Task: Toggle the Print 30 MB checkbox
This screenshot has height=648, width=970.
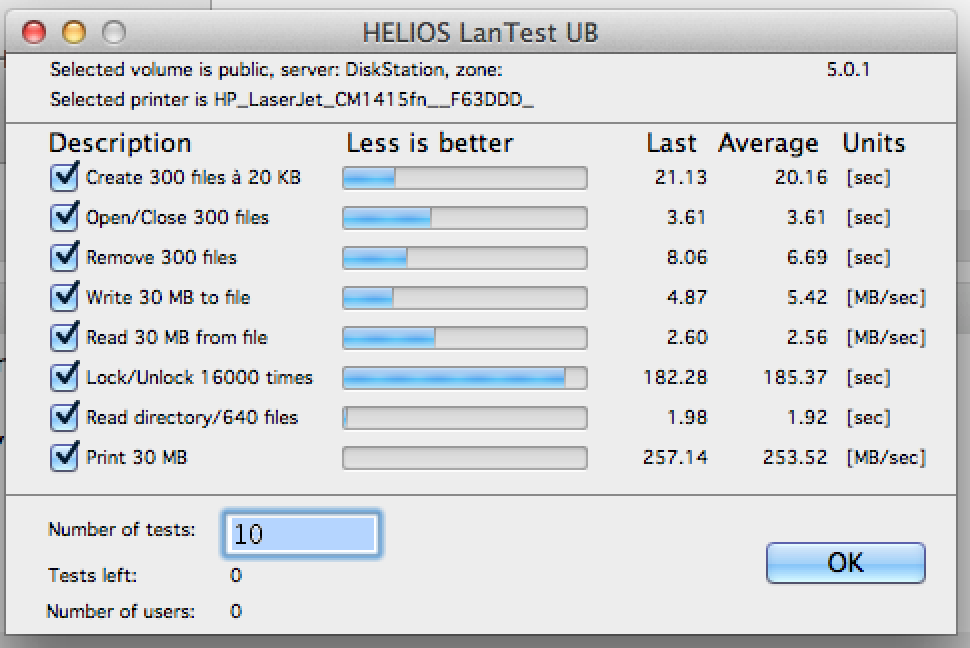Action: (64, 458)
